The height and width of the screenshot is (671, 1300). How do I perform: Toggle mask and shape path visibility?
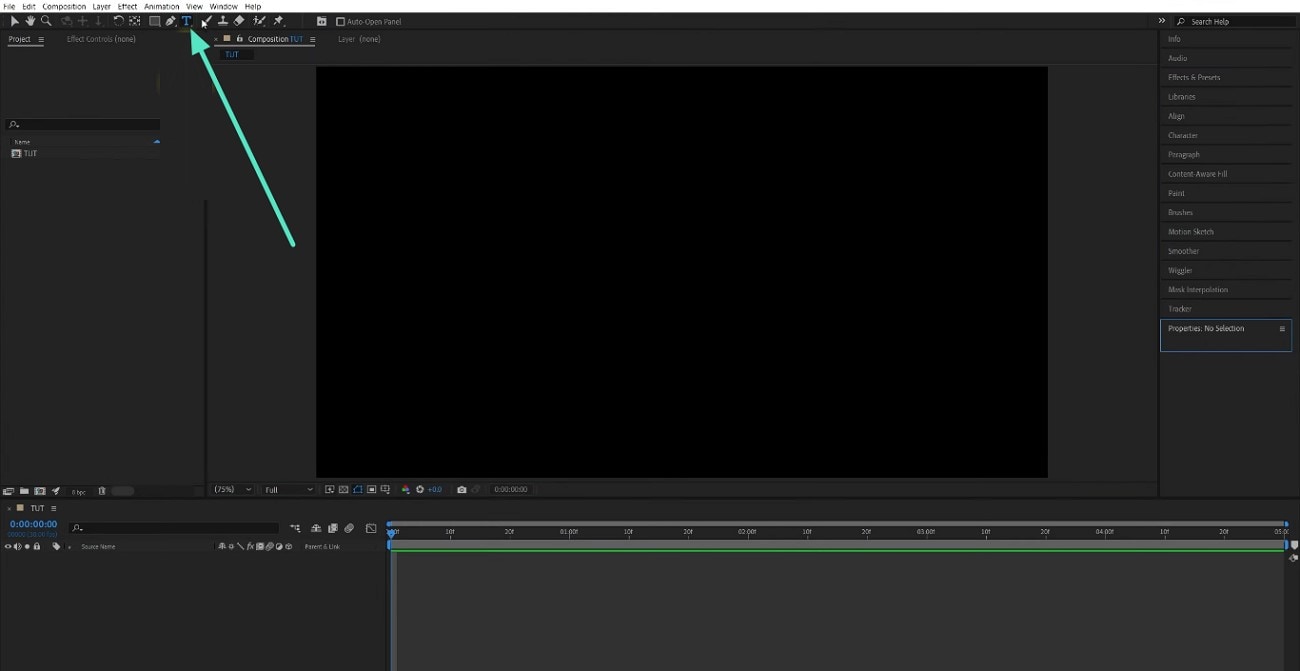(357, 489)
